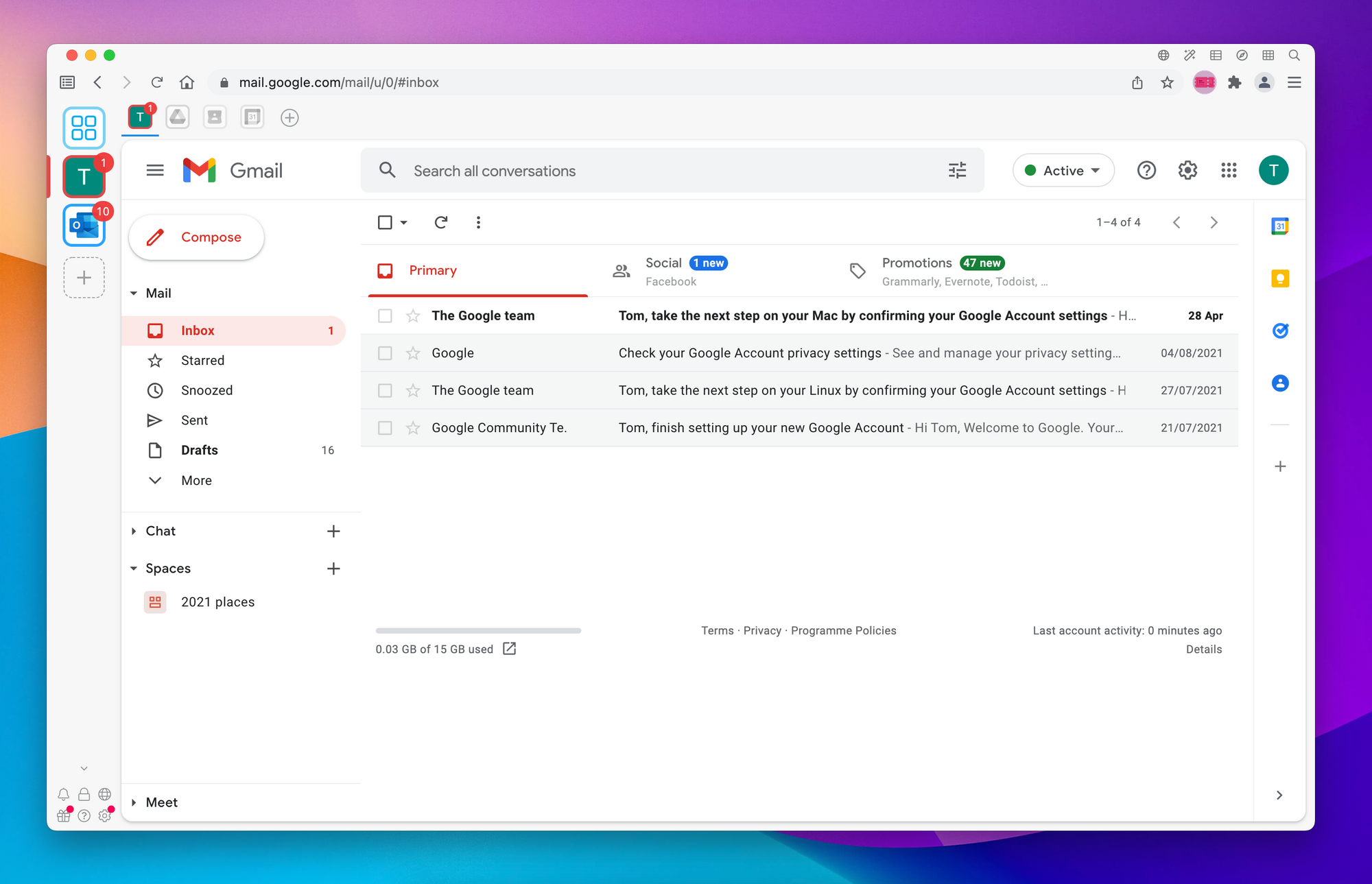Click the More options three-dot menu icon
The image size is (1372, 884).
(x=479, y=222)
